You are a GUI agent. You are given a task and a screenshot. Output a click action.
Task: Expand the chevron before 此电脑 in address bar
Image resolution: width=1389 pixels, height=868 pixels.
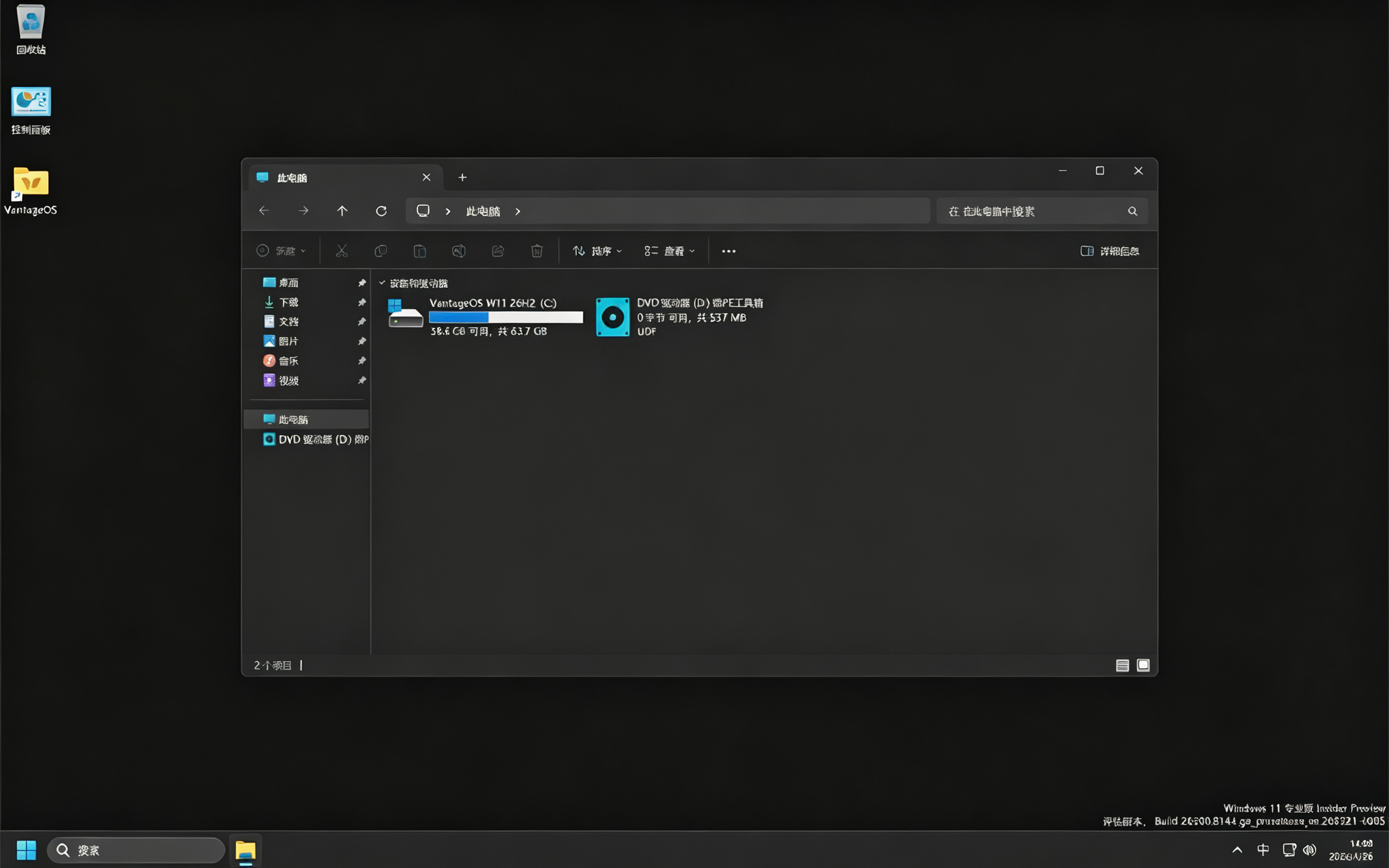(x=448, y=211)
